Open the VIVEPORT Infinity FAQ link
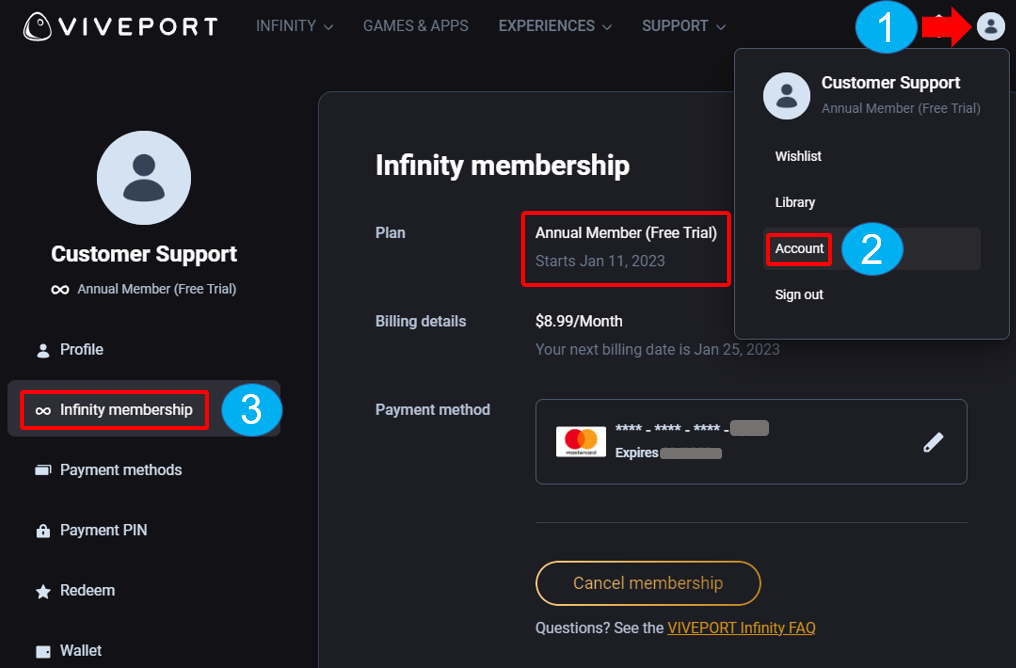1016x668 pixels. point(741,628)
